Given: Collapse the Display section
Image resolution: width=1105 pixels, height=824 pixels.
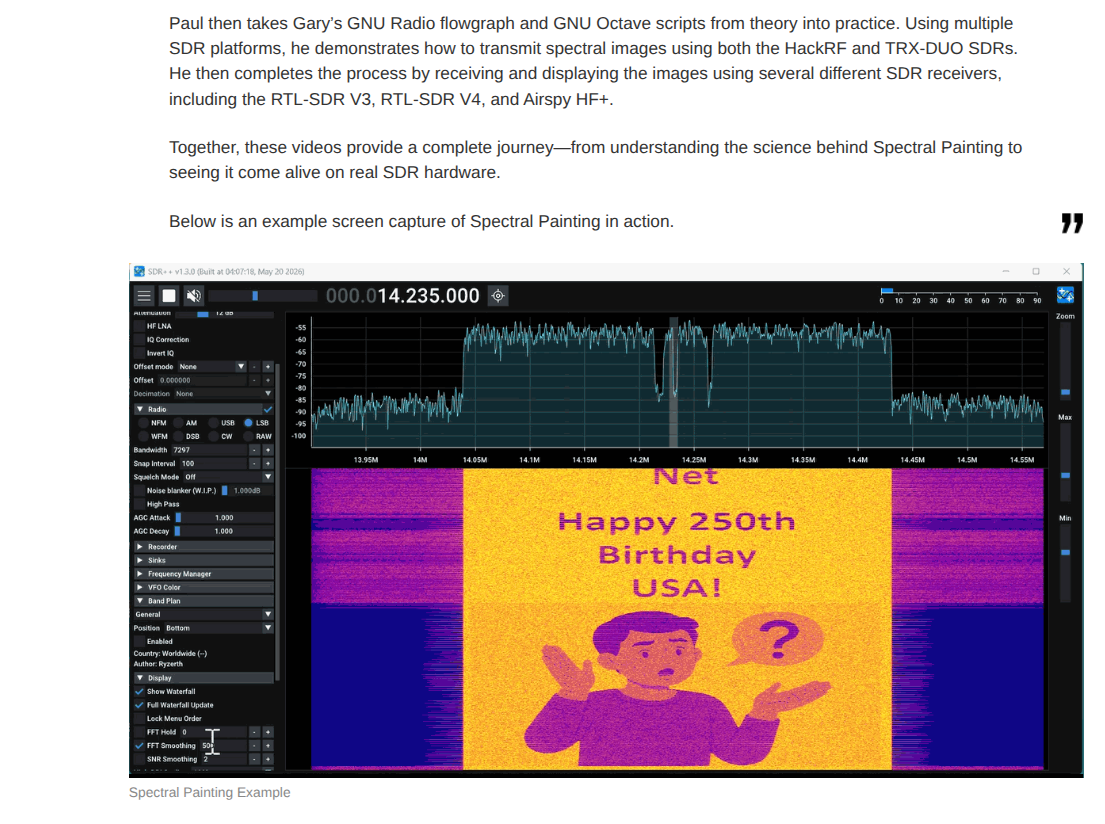Looking at the screenshot, I should pyautogui.click(x=204, y=678).
